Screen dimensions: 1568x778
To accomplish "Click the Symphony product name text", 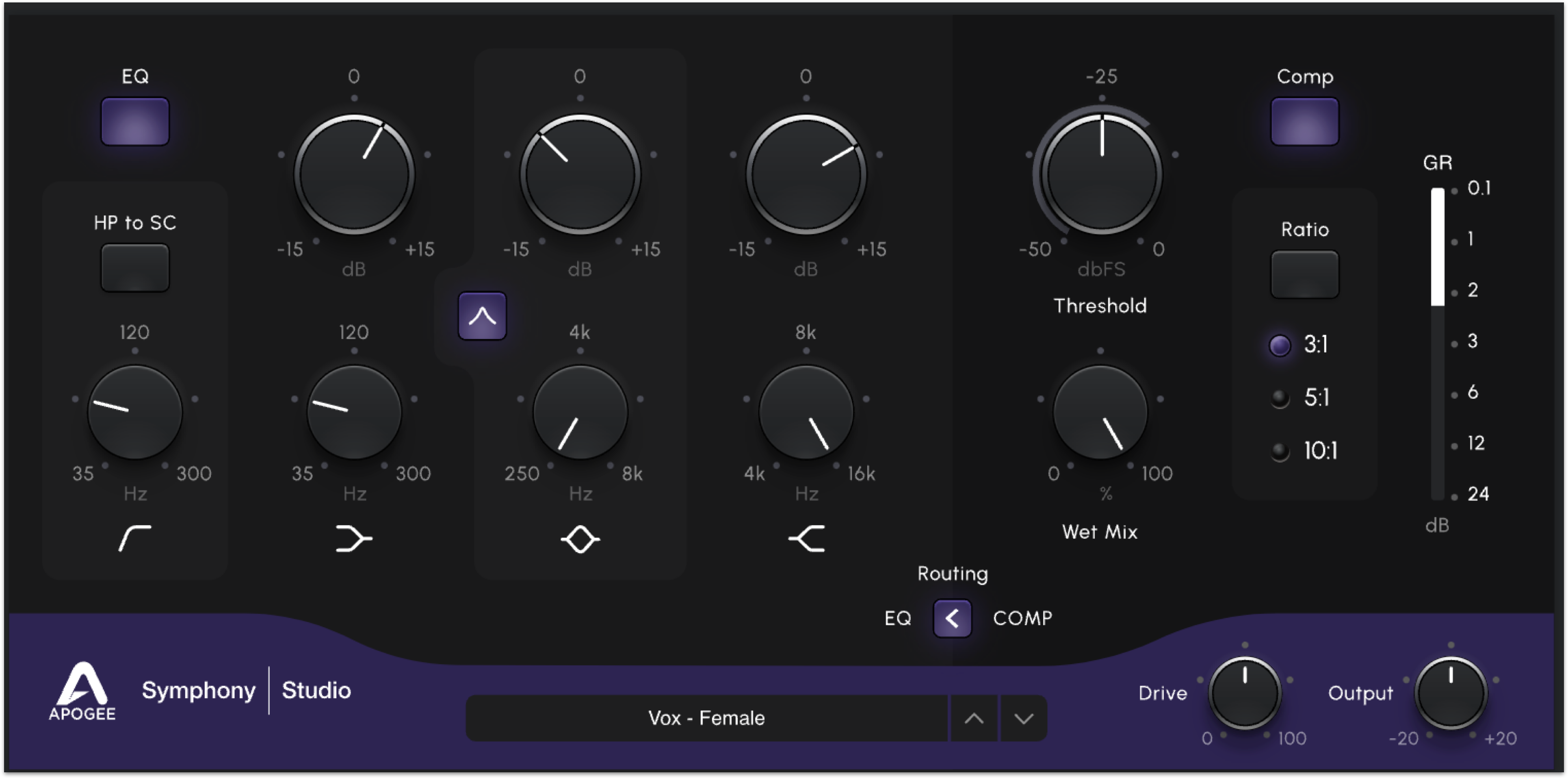I will click(198, 691).
